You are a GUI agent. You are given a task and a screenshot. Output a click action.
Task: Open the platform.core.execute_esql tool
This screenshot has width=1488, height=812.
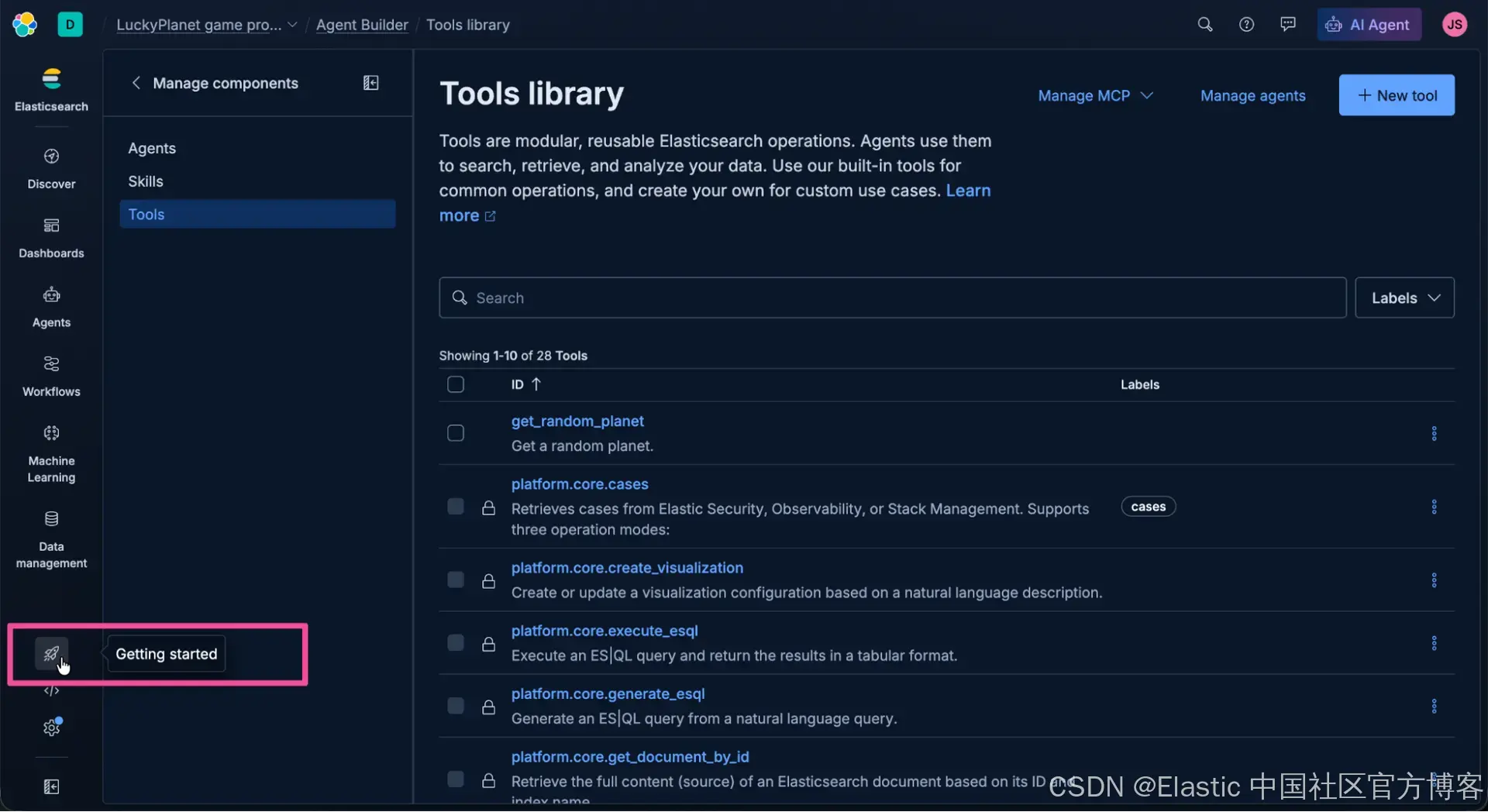tap(604, 631)
